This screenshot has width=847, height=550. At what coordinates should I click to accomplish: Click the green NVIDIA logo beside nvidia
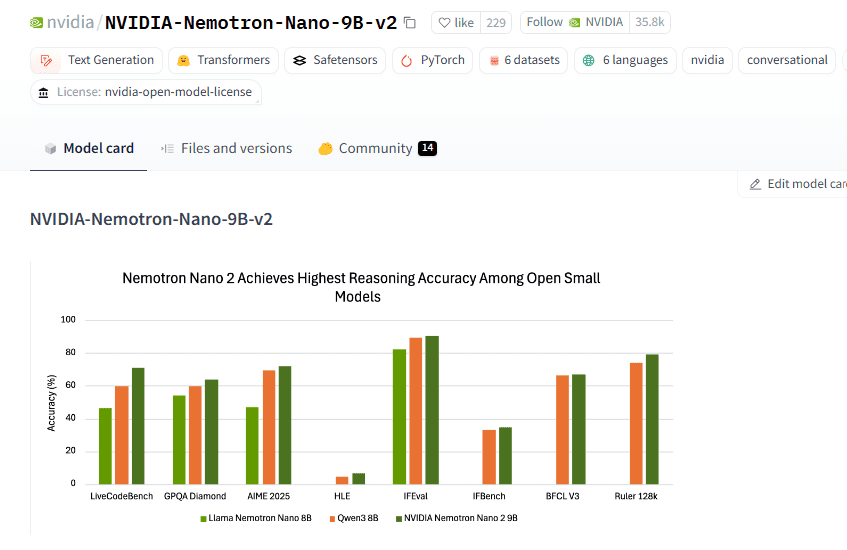pyautogui.click(x=36, y=23)
